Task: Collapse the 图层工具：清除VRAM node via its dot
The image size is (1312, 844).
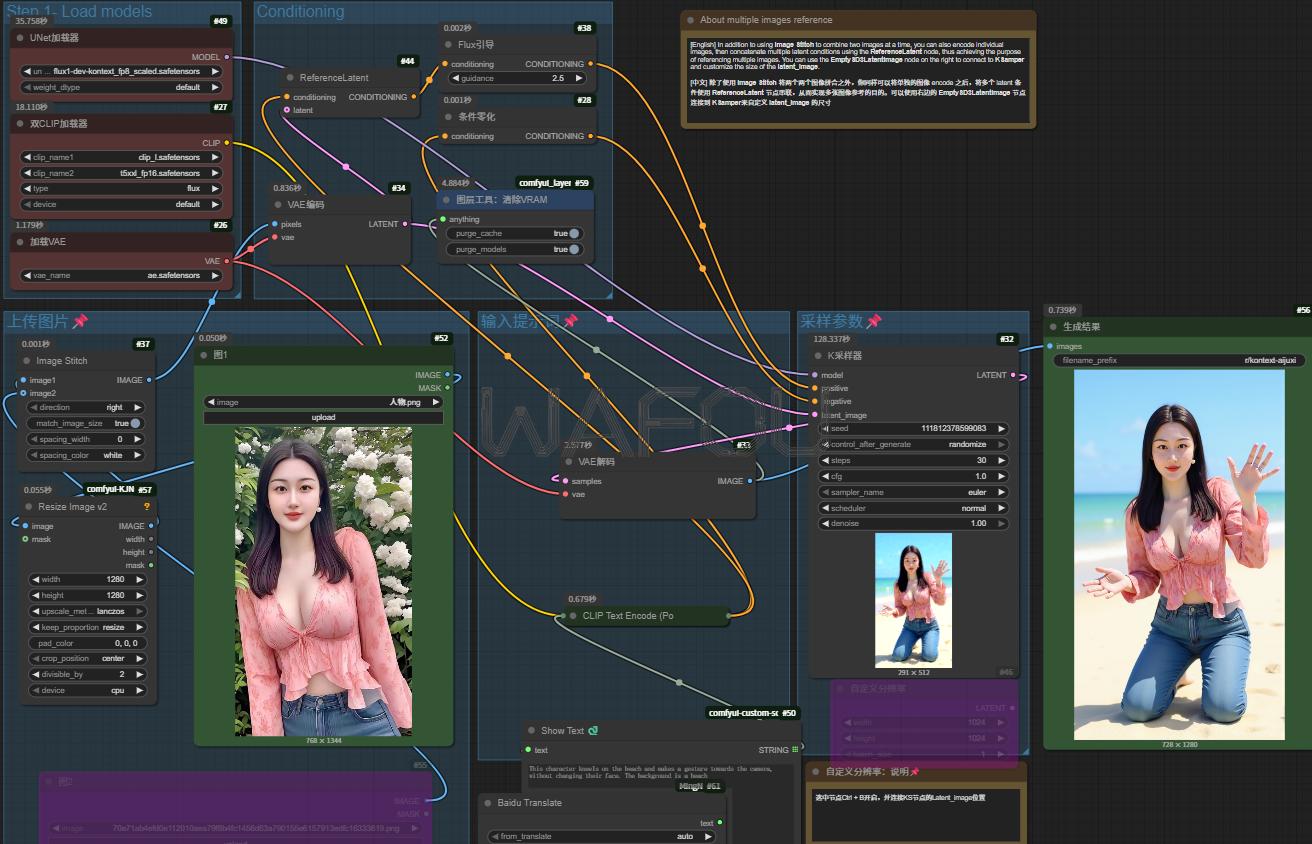Action: [447, 199]
